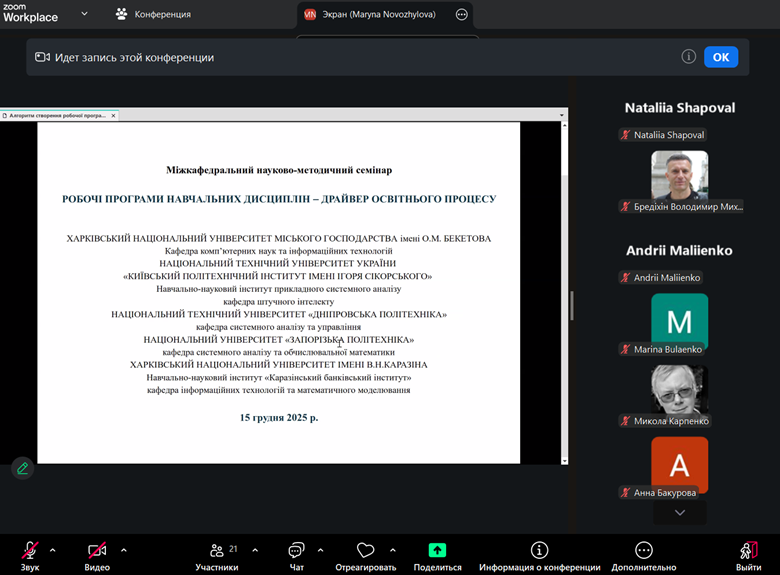
Task: Turn on camera with Видео button
Action: 97,550
